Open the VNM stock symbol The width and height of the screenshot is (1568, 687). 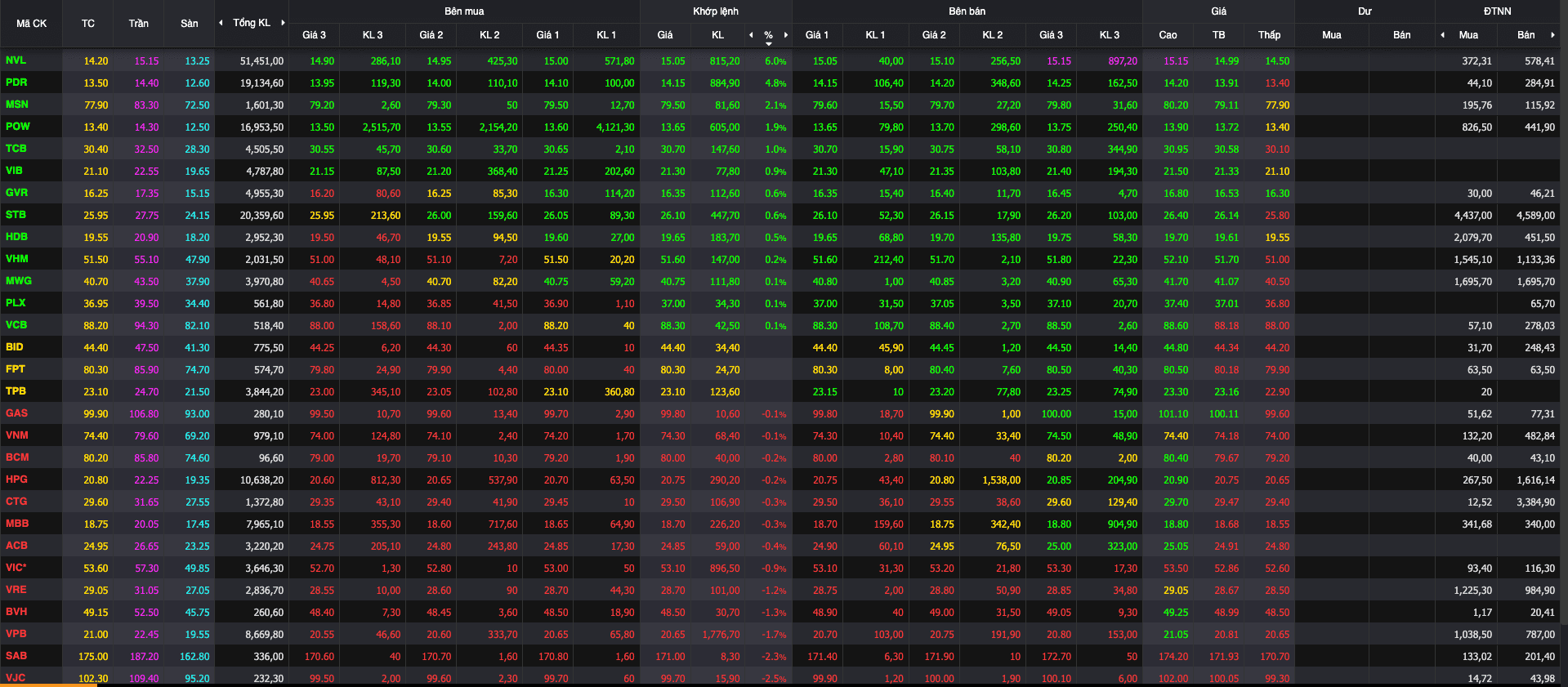click(x=16, y=435)
